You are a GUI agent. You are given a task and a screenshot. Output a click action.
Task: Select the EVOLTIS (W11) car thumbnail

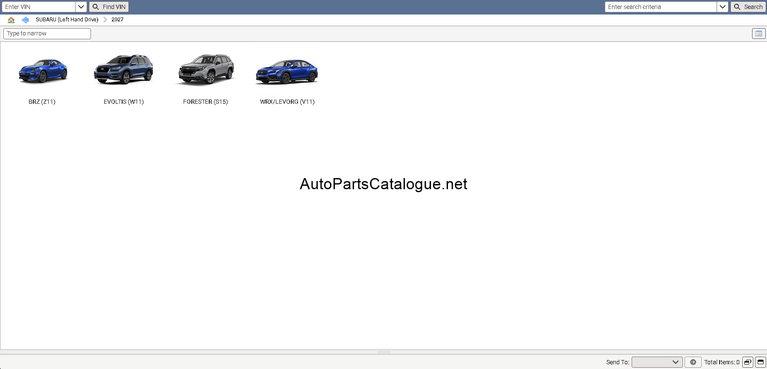click(x=124, y=69)
